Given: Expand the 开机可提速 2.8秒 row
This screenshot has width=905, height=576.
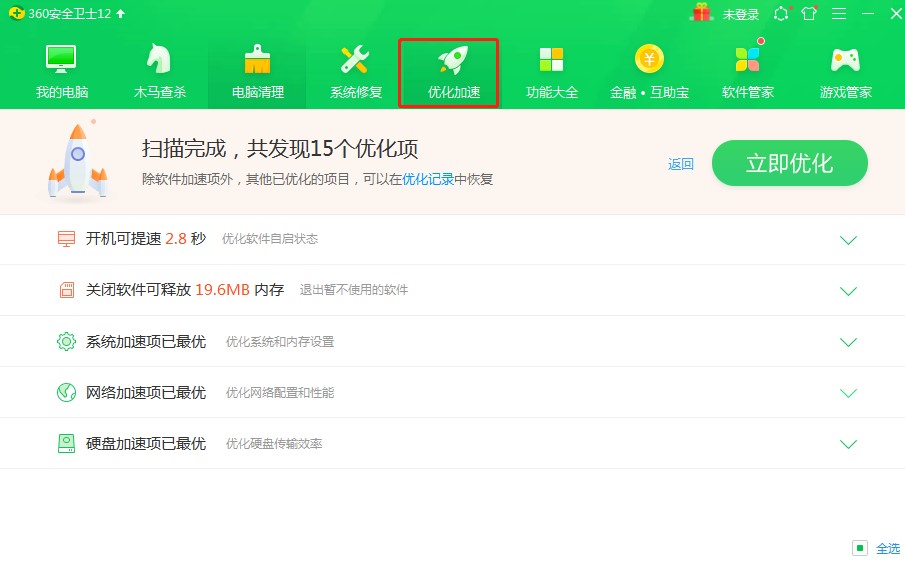Looking at the screenshot, I should point(849,240).
